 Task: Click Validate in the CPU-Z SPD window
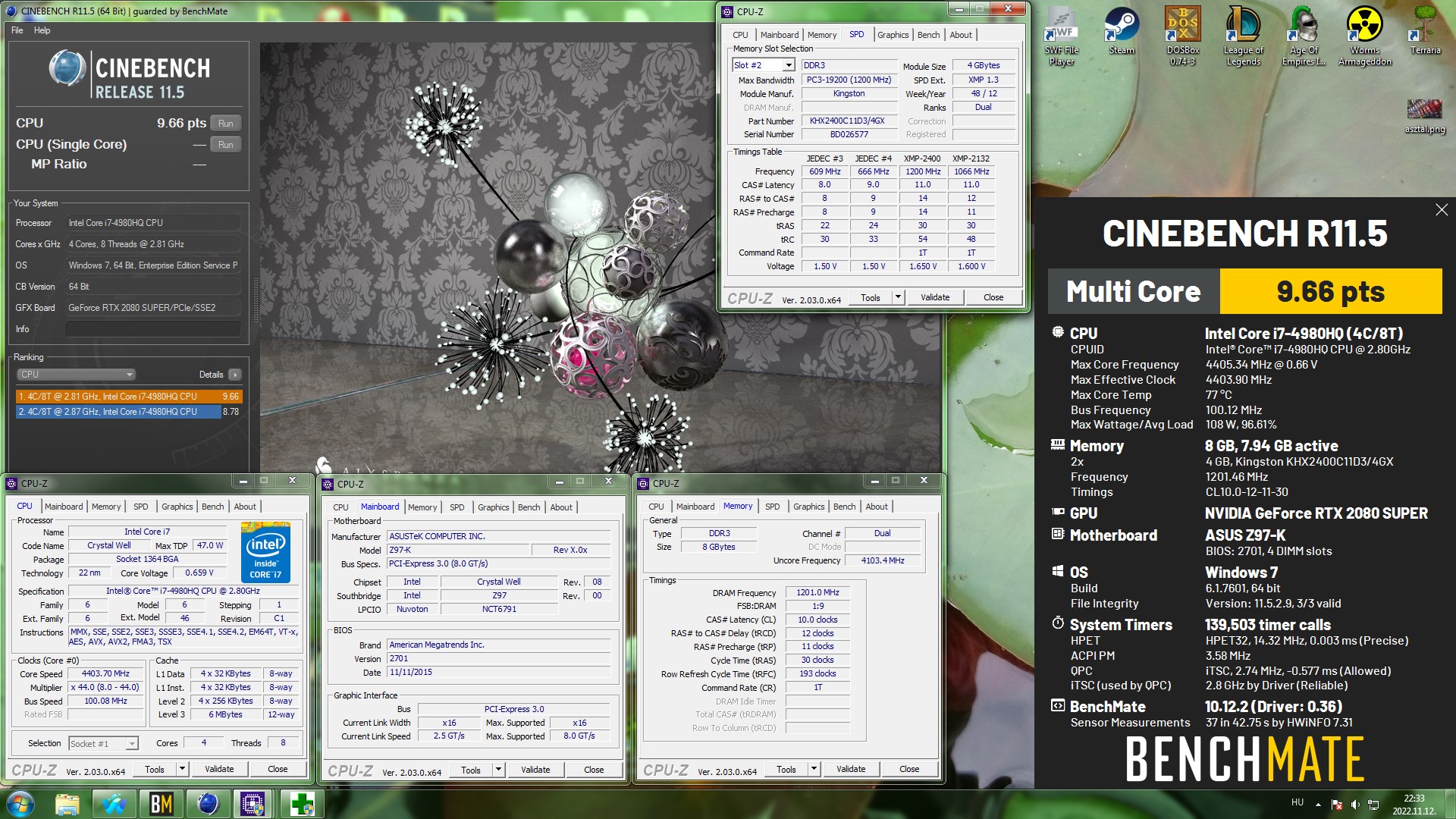[934, 297]
